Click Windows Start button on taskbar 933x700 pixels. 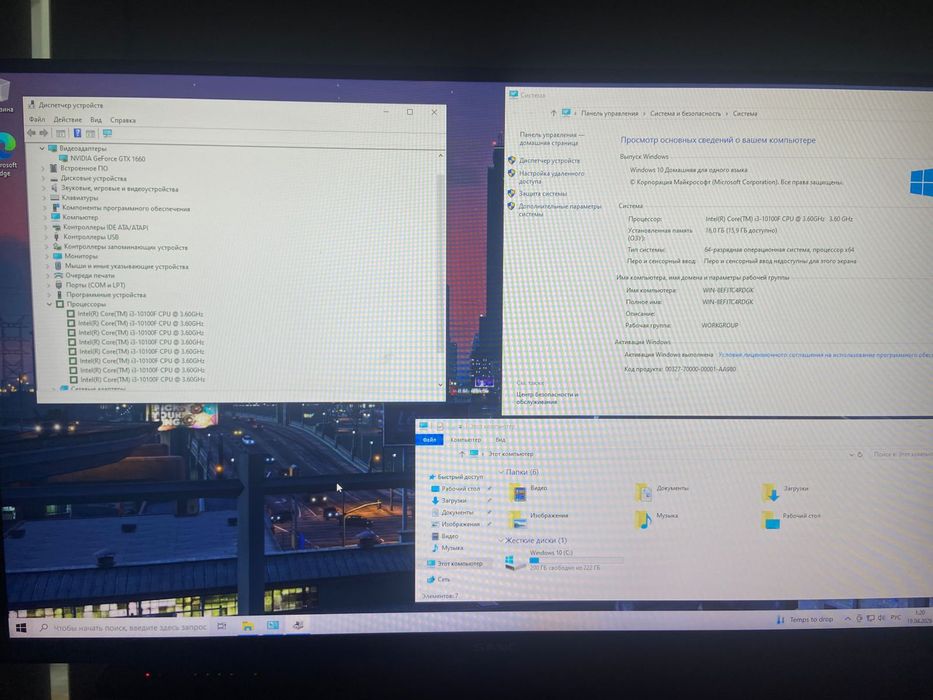(x=21, y=627)
